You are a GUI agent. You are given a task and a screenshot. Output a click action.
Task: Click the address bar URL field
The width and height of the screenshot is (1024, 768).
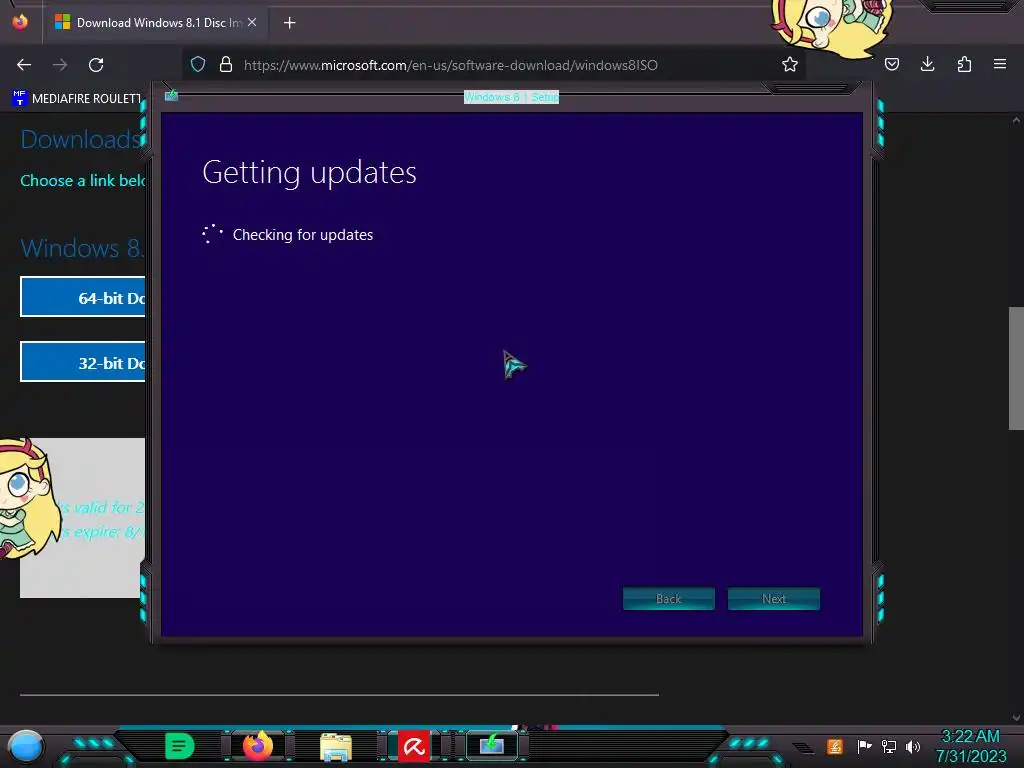coord(493,65)
